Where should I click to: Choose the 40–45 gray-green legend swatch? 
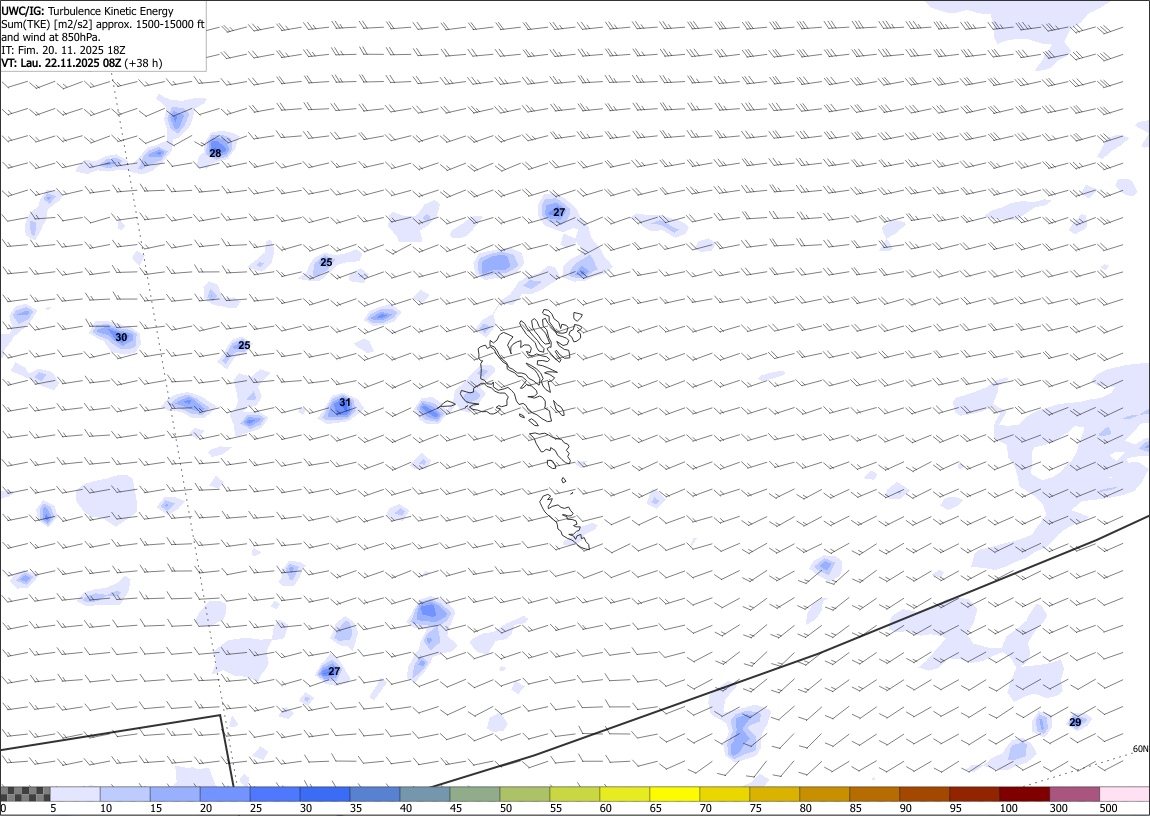[425, 794]
